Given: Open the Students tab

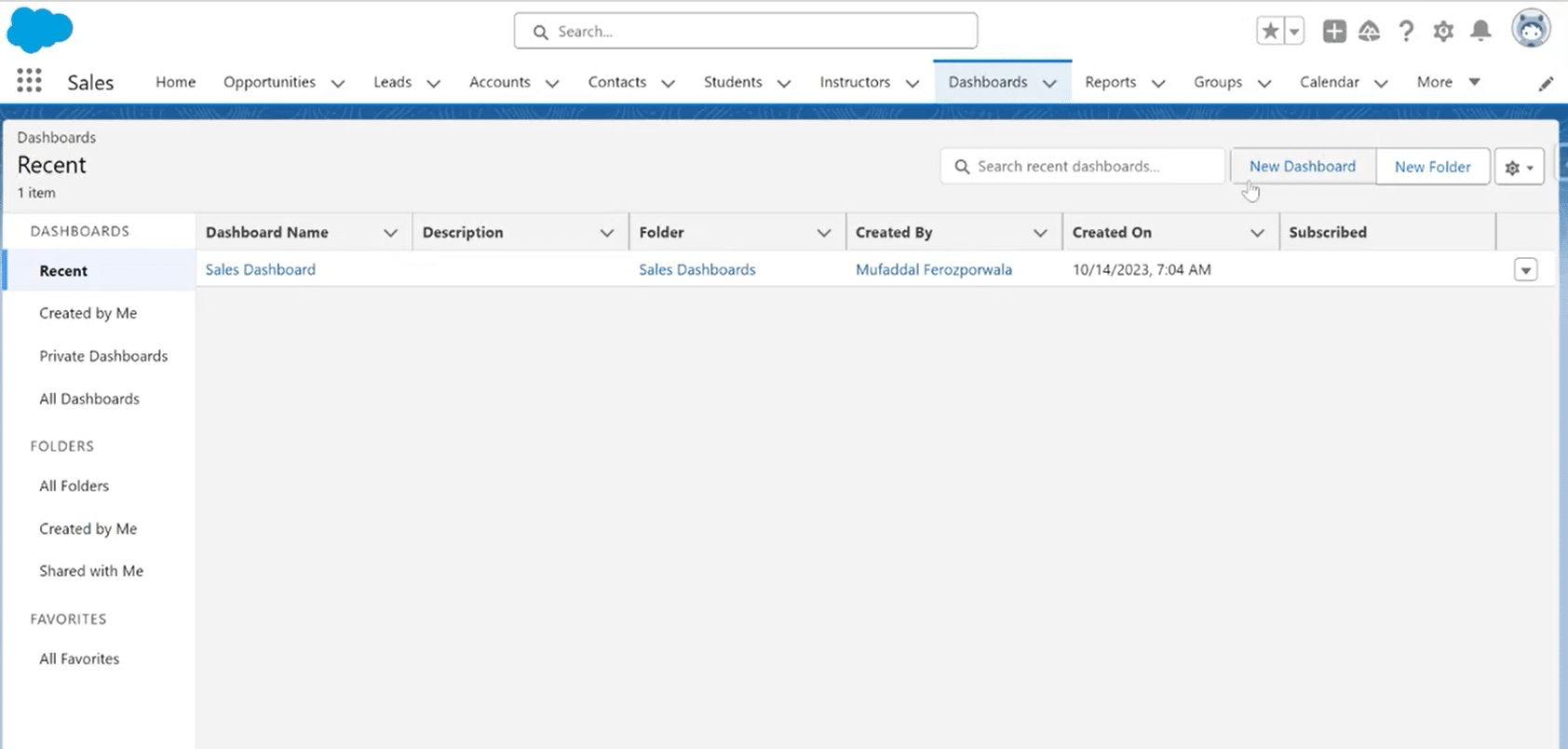Looking at the screenshot, I should point(733,82).
